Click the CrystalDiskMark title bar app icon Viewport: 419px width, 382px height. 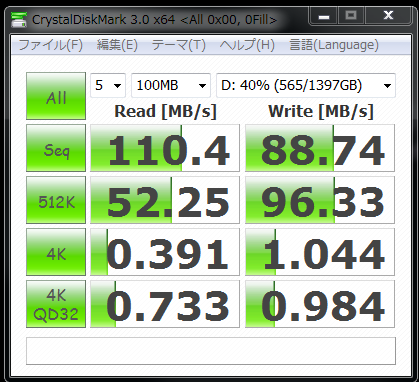tap(18, 20)
